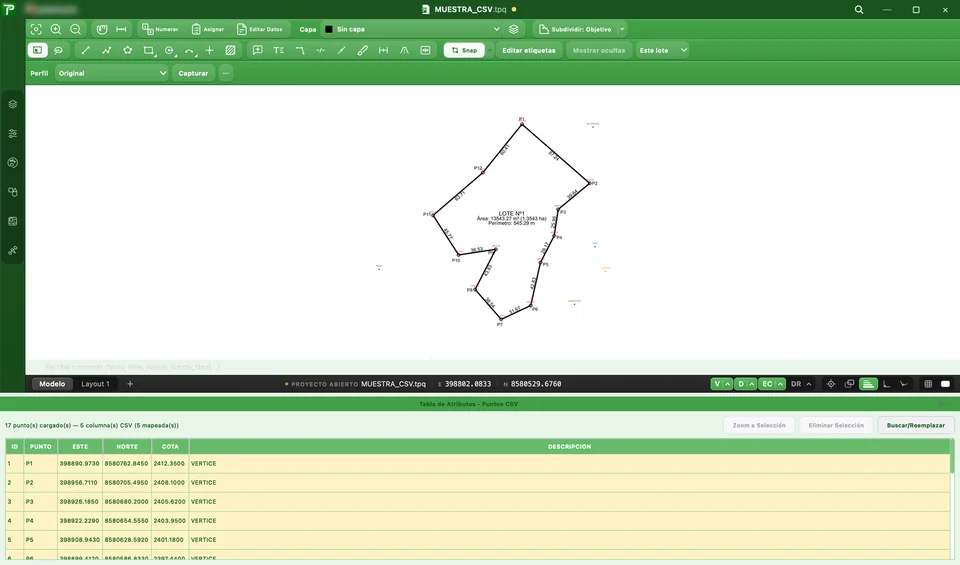
Task: Select the link chain tool
Action: click(x=362, y=50)
